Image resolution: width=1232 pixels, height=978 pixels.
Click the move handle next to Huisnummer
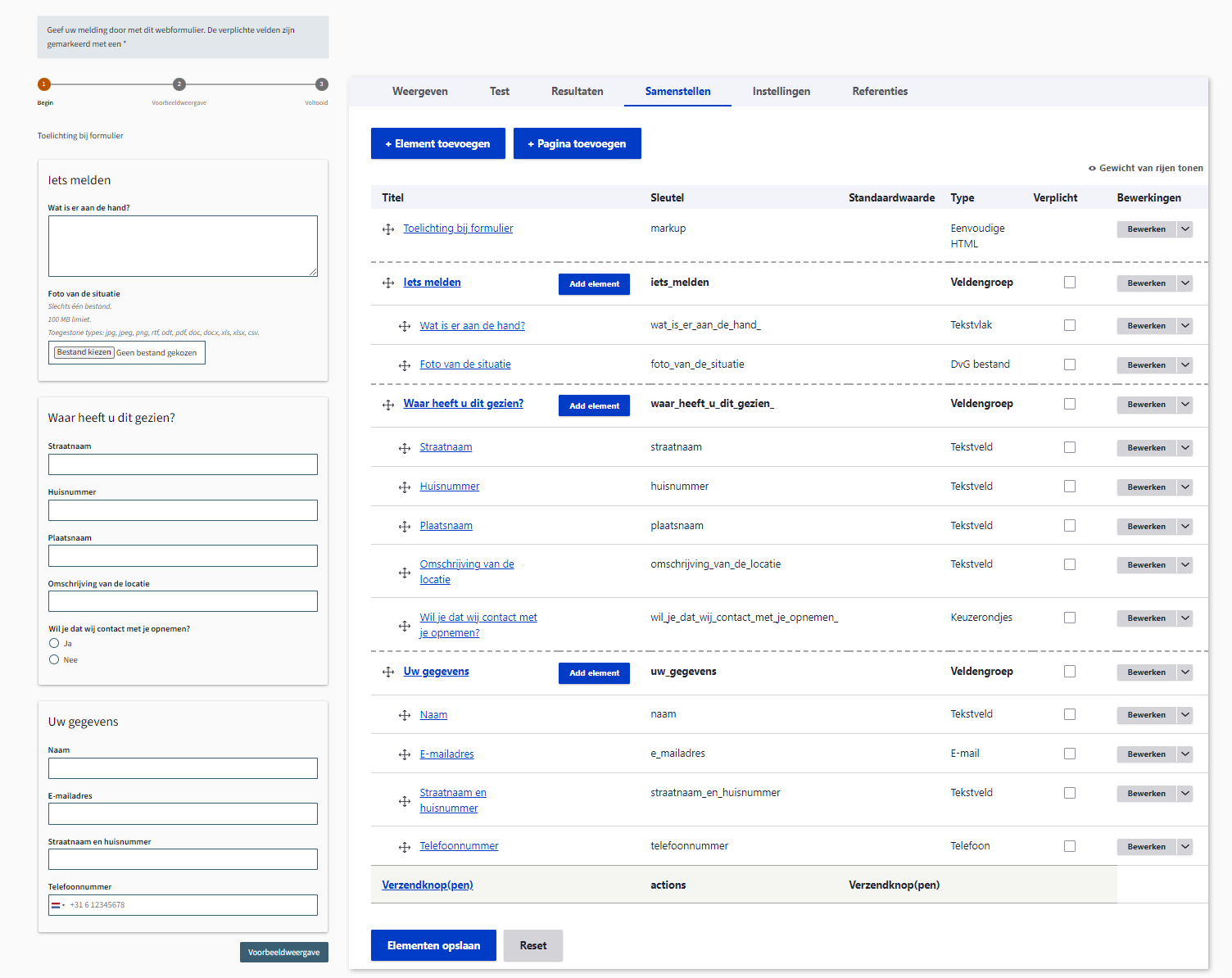(405, 487)
